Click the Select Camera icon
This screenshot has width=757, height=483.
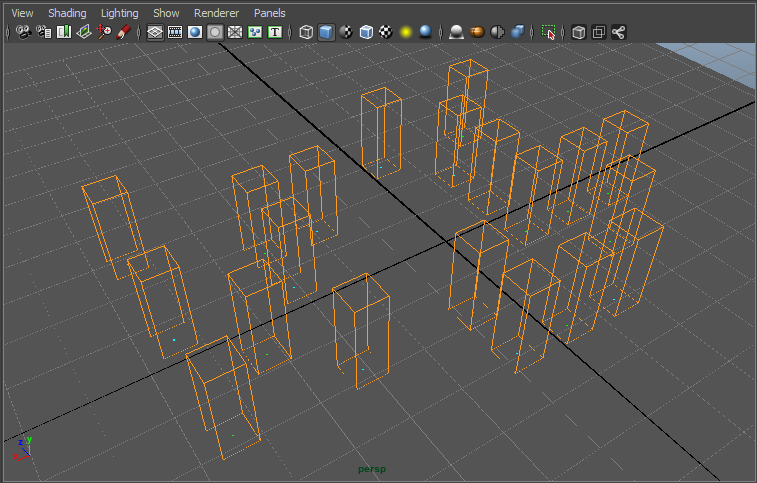click(23, 32)
